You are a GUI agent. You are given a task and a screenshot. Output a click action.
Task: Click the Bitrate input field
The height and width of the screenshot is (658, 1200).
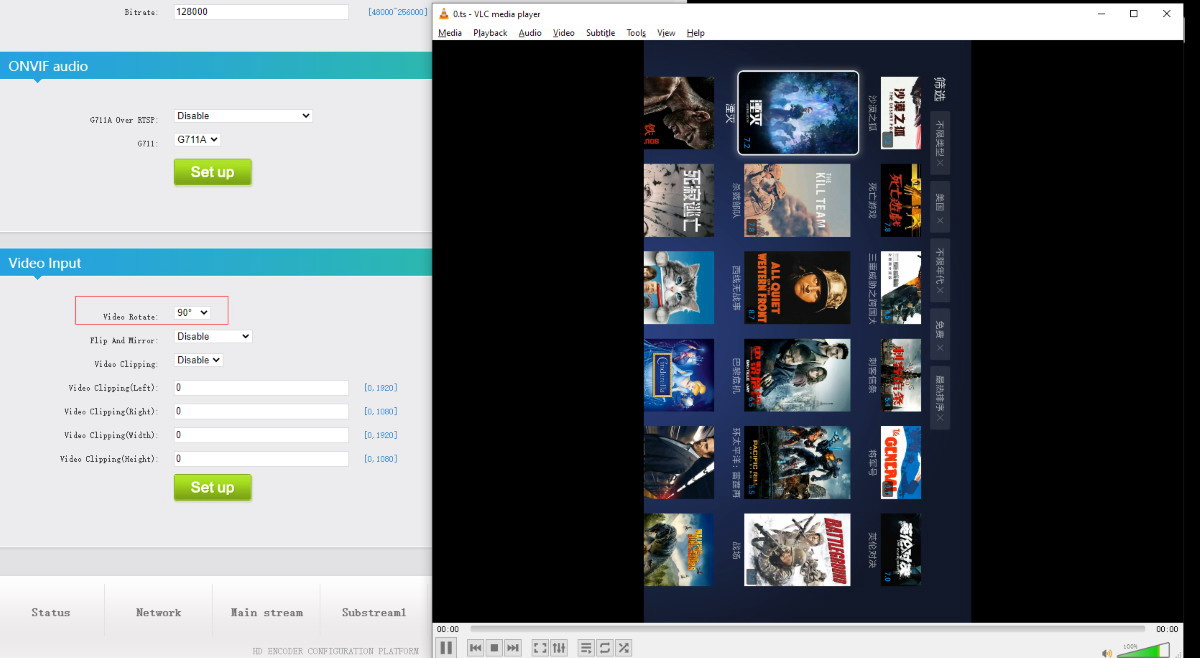(261, 12)
